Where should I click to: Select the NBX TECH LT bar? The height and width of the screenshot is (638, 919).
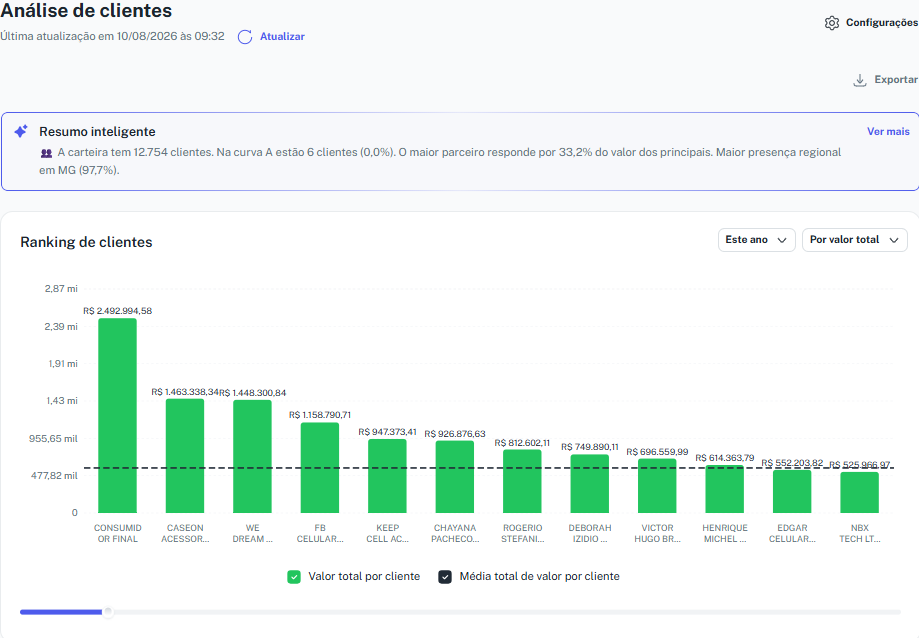[x=859, y=493]
